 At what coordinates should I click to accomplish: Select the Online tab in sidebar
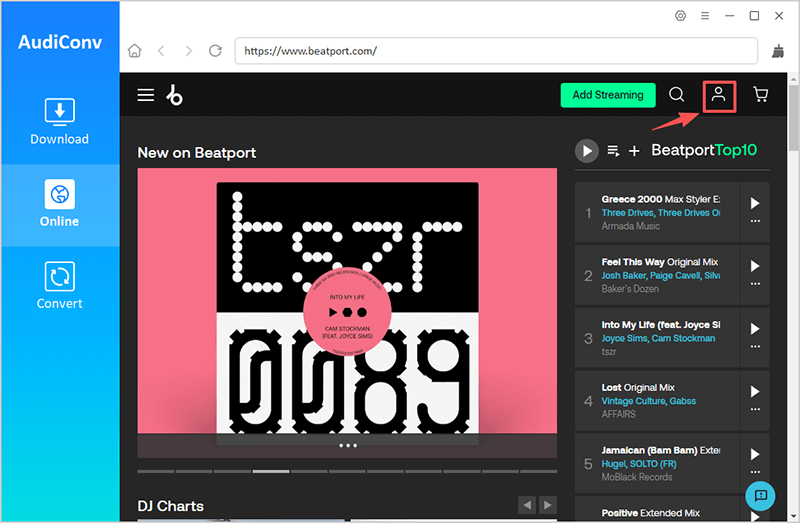tap(60, 205)
